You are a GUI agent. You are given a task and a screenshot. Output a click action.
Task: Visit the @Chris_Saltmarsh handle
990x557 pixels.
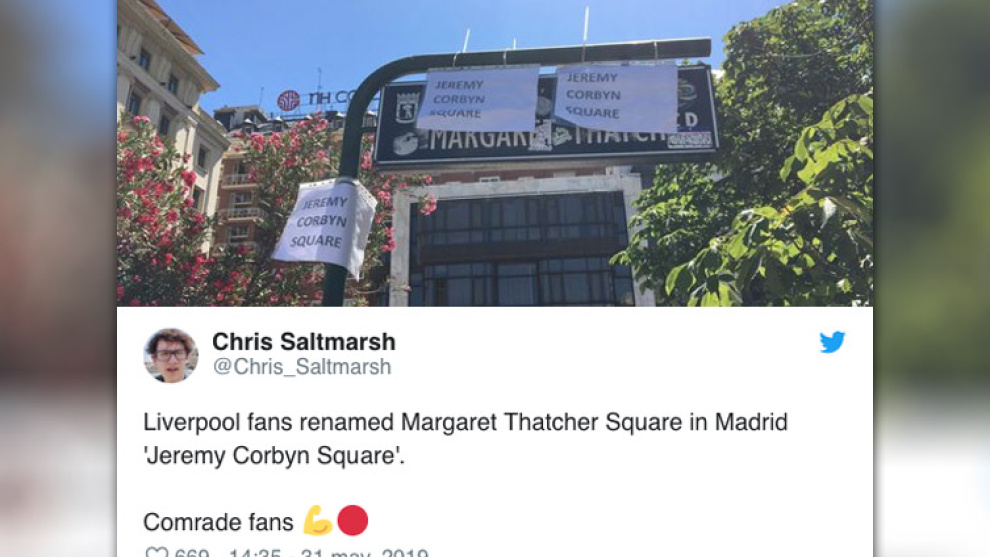pos(302,367)
